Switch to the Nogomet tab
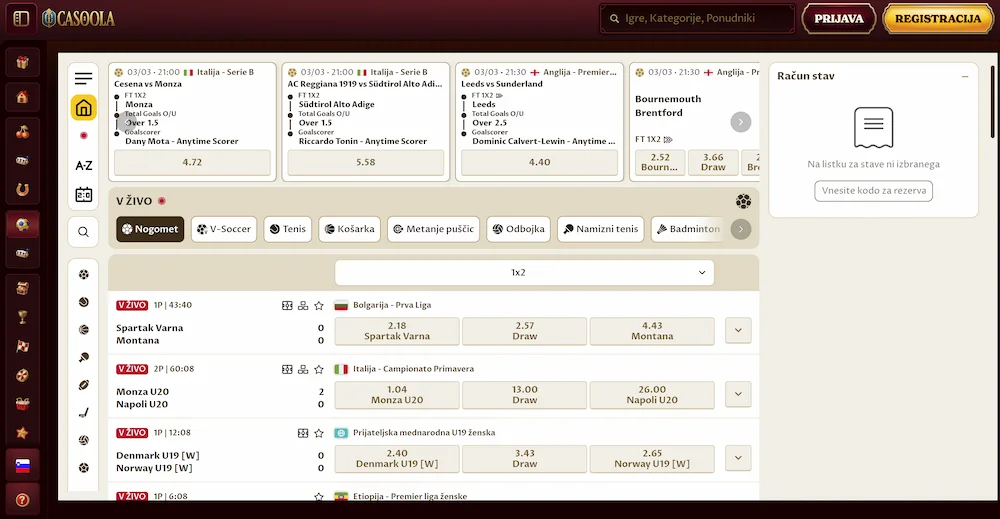 point(150,229)
